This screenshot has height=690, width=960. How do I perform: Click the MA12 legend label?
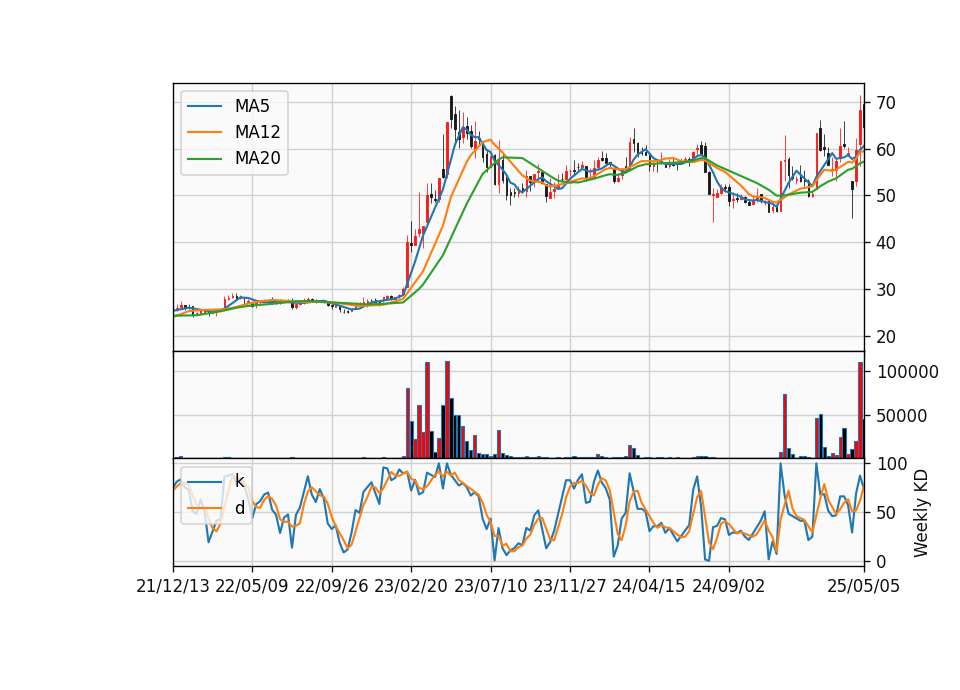257,132
